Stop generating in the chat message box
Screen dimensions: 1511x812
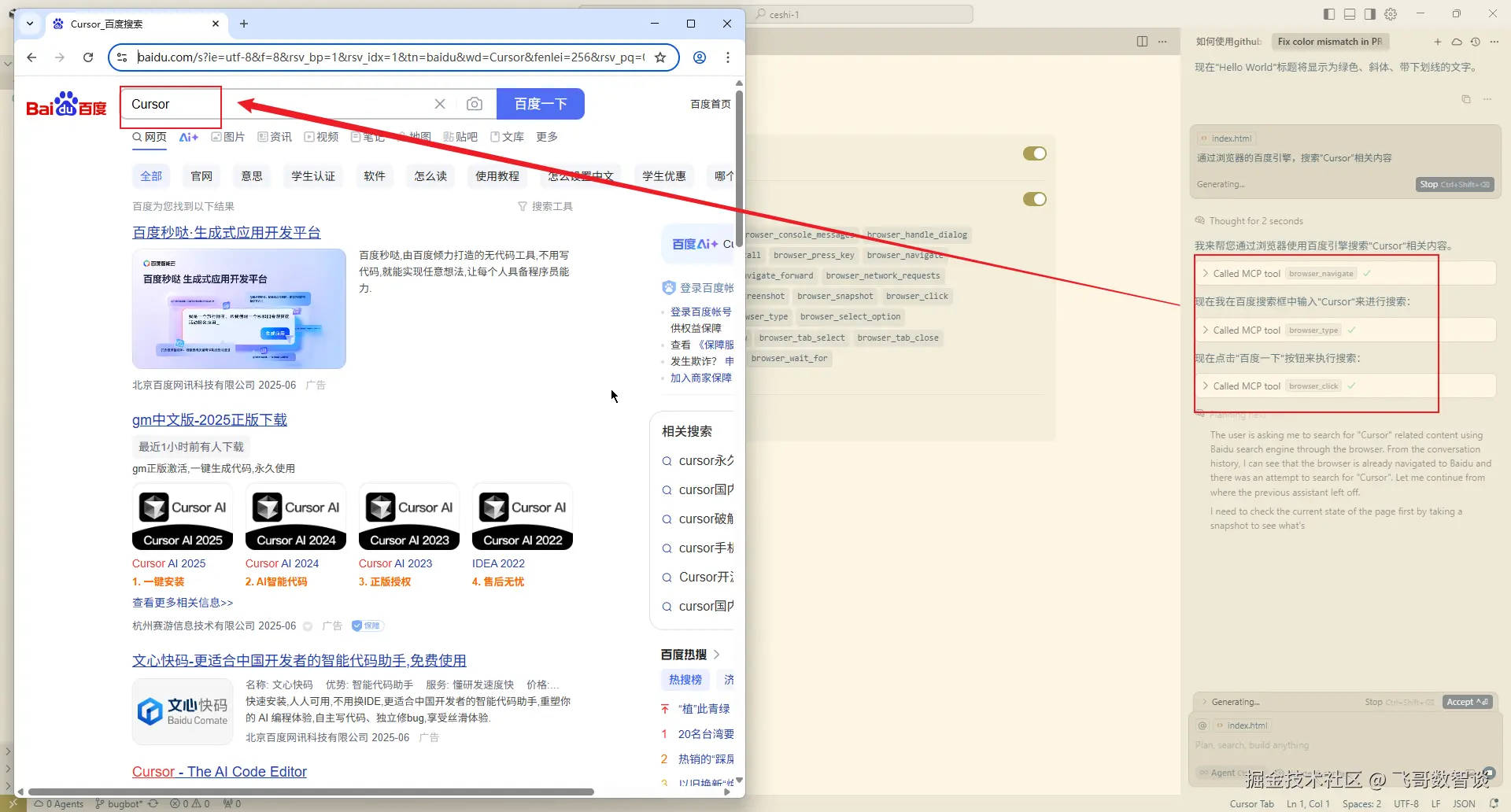click(1454, 184)
